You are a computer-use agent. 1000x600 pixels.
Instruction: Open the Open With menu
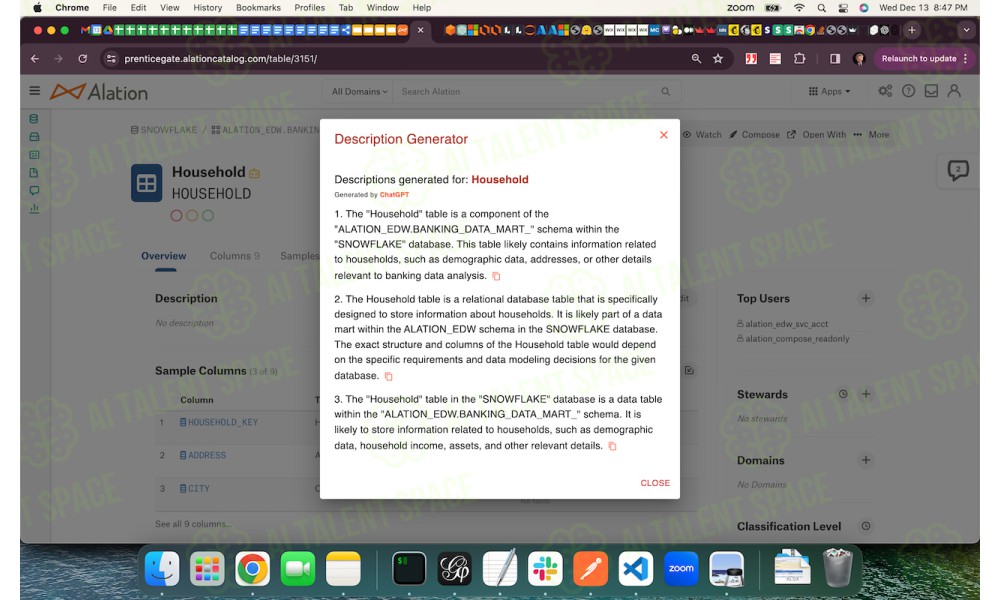tap(817, 135)
